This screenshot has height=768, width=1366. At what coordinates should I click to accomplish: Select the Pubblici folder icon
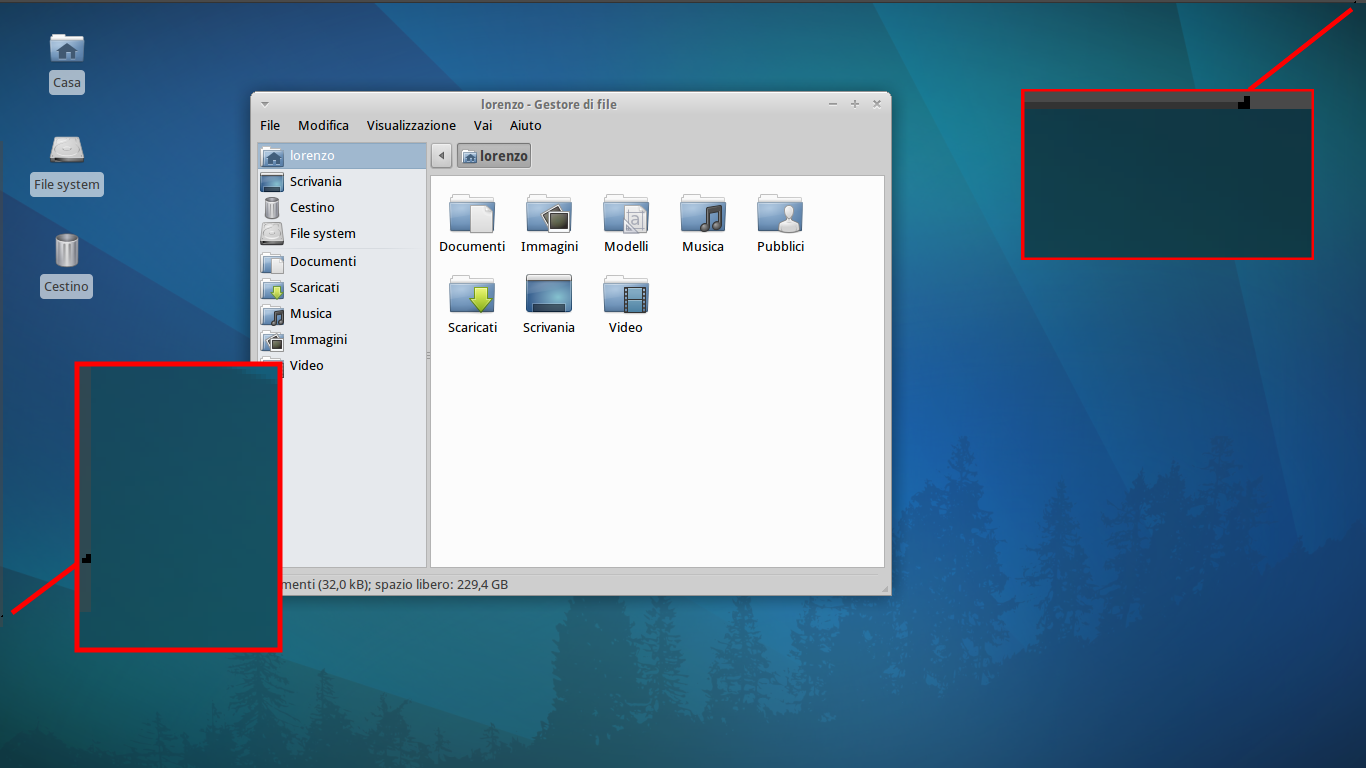coord(780,215)
